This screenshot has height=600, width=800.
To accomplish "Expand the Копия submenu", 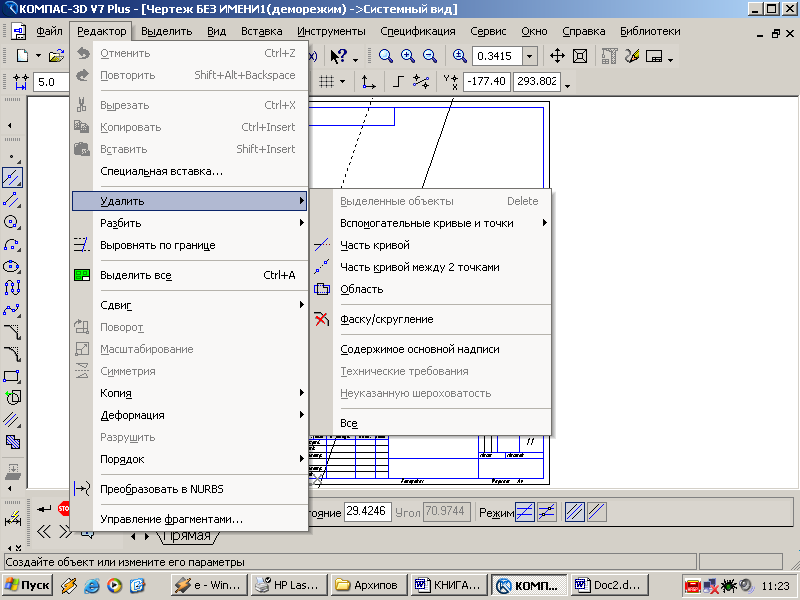I will pyautogui.click(x=189, y=393).
